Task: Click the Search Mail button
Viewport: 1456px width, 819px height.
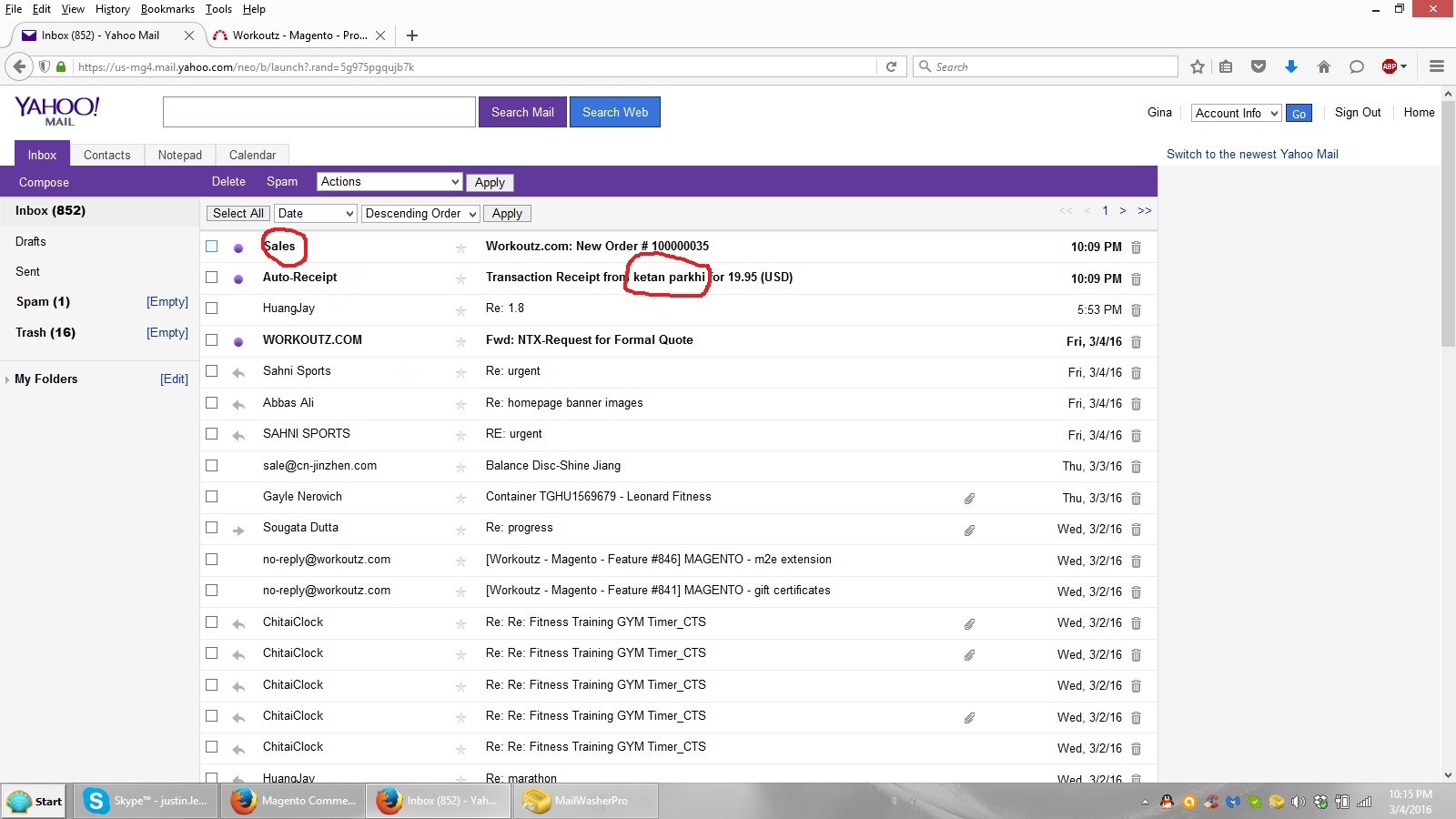Action: pos(522,112)
